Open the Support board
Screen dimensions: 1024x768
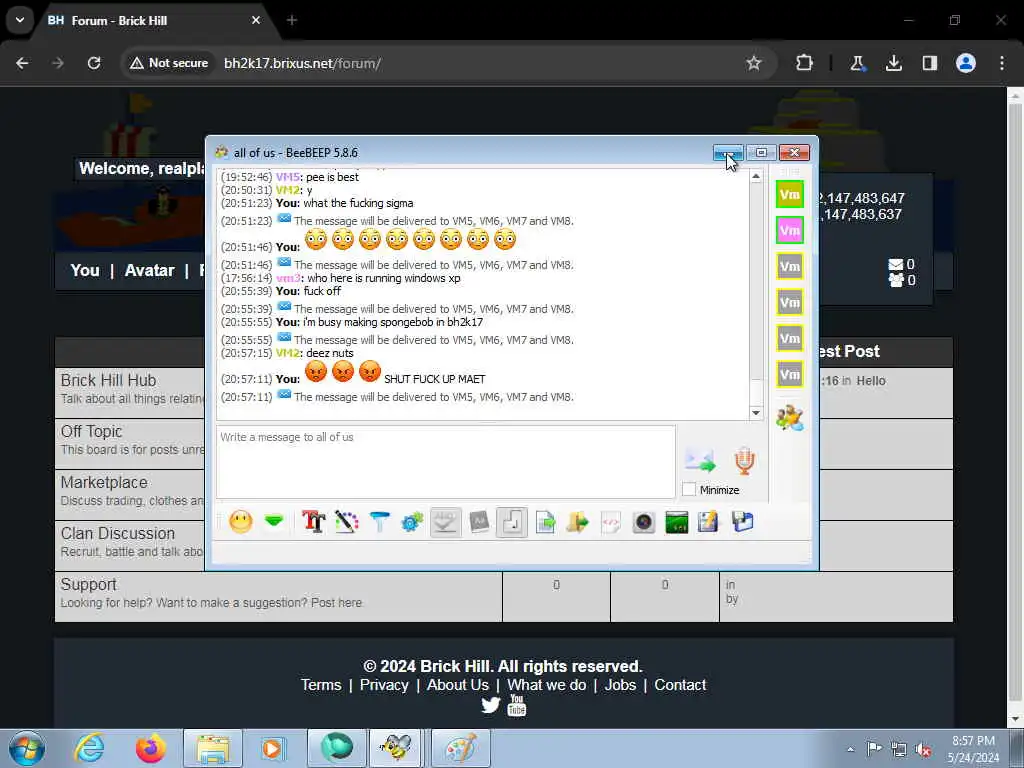click(x=88, y=584)
